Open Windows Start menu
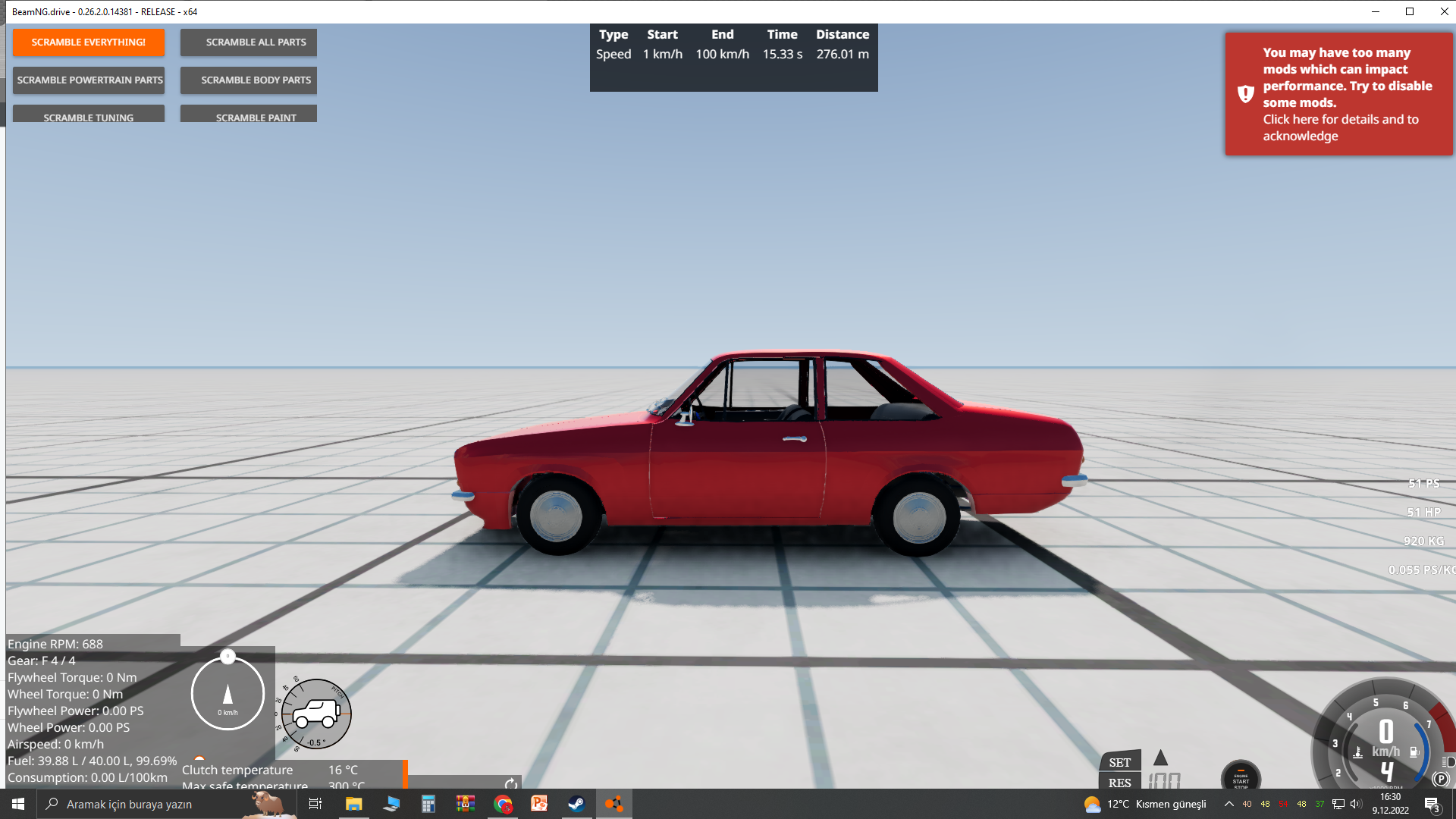This screenshot has width=1456, height=819. [18, 804]
